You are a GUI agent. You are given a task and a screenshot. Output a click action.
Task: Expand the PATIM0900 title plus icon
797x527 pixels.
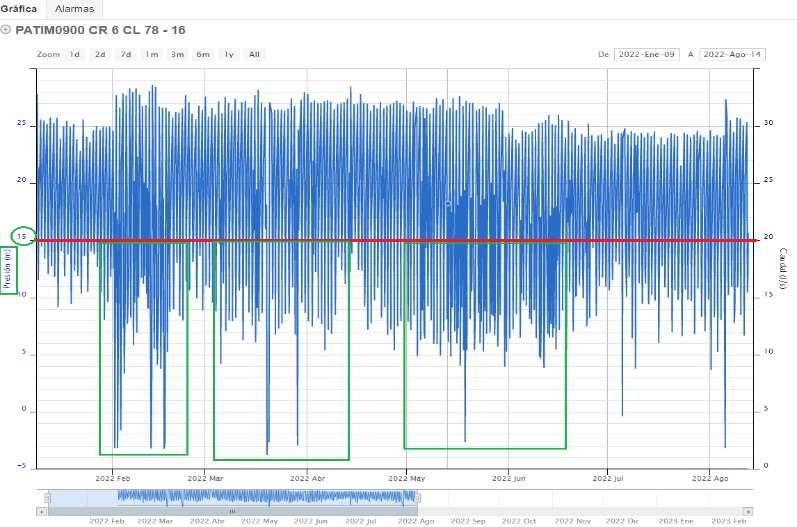tap(6, 29)
